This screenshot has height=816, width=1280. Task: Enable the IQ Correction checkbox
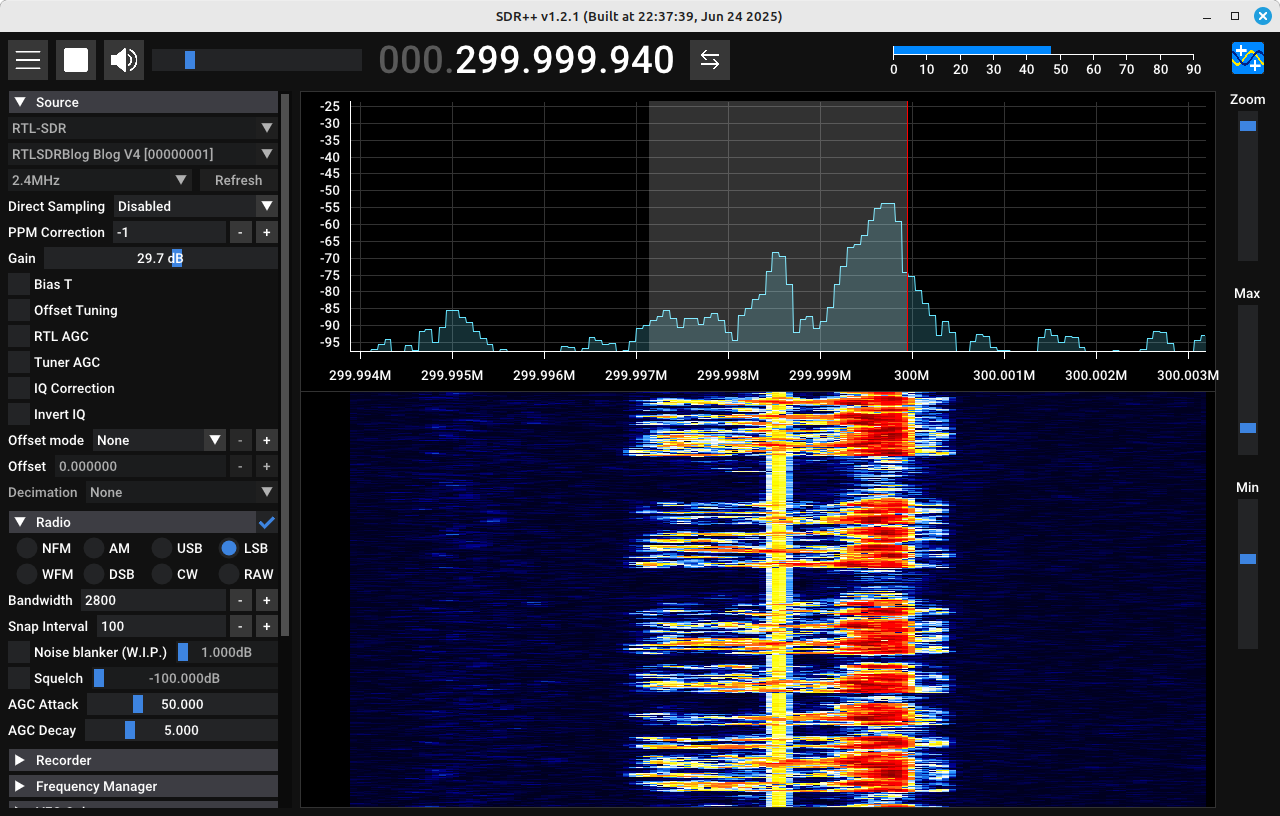click(x=19, y=388)
